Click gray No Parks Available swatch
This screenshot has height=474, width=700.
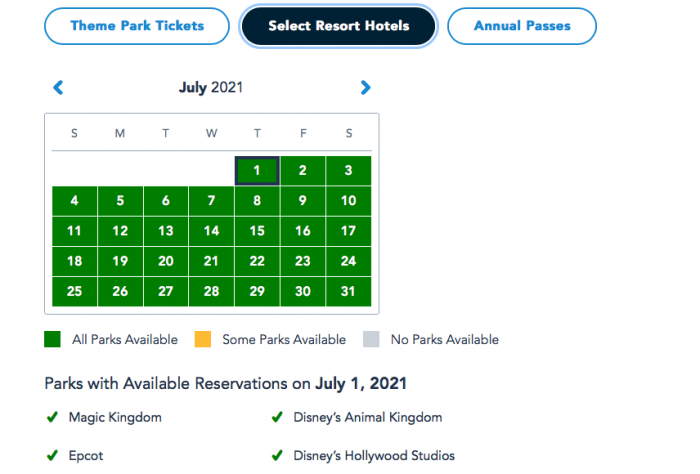click(373, 339)
